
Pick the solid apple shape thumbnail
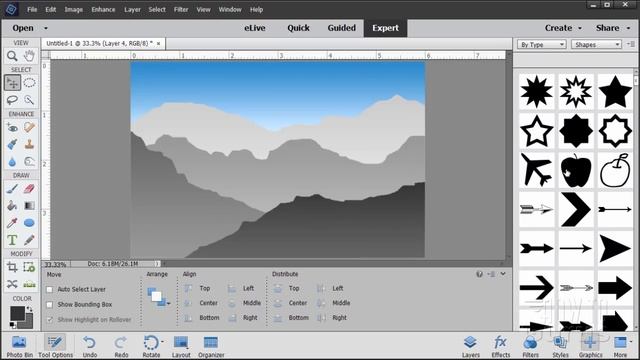(576, 170)
